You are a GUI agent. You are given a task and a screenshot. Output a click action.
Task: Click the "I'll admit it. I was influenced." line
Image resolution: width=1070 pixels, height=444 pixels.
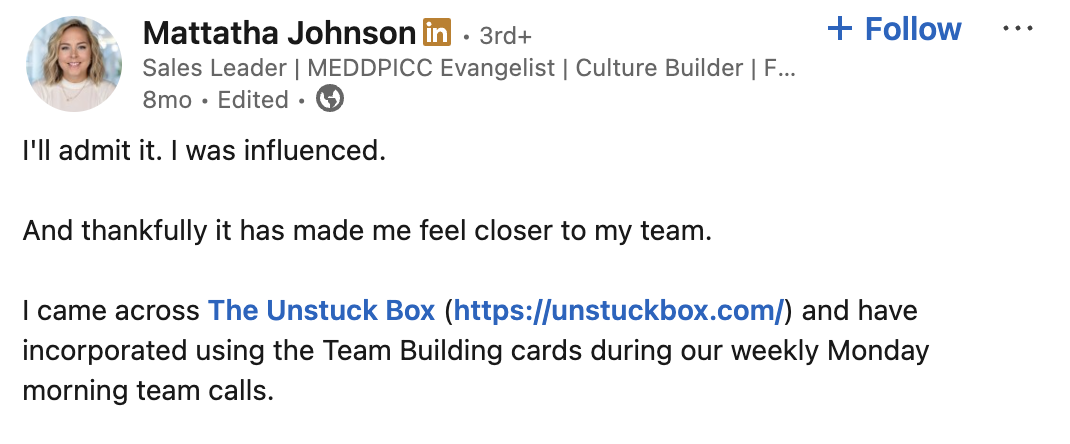(205, 151)
